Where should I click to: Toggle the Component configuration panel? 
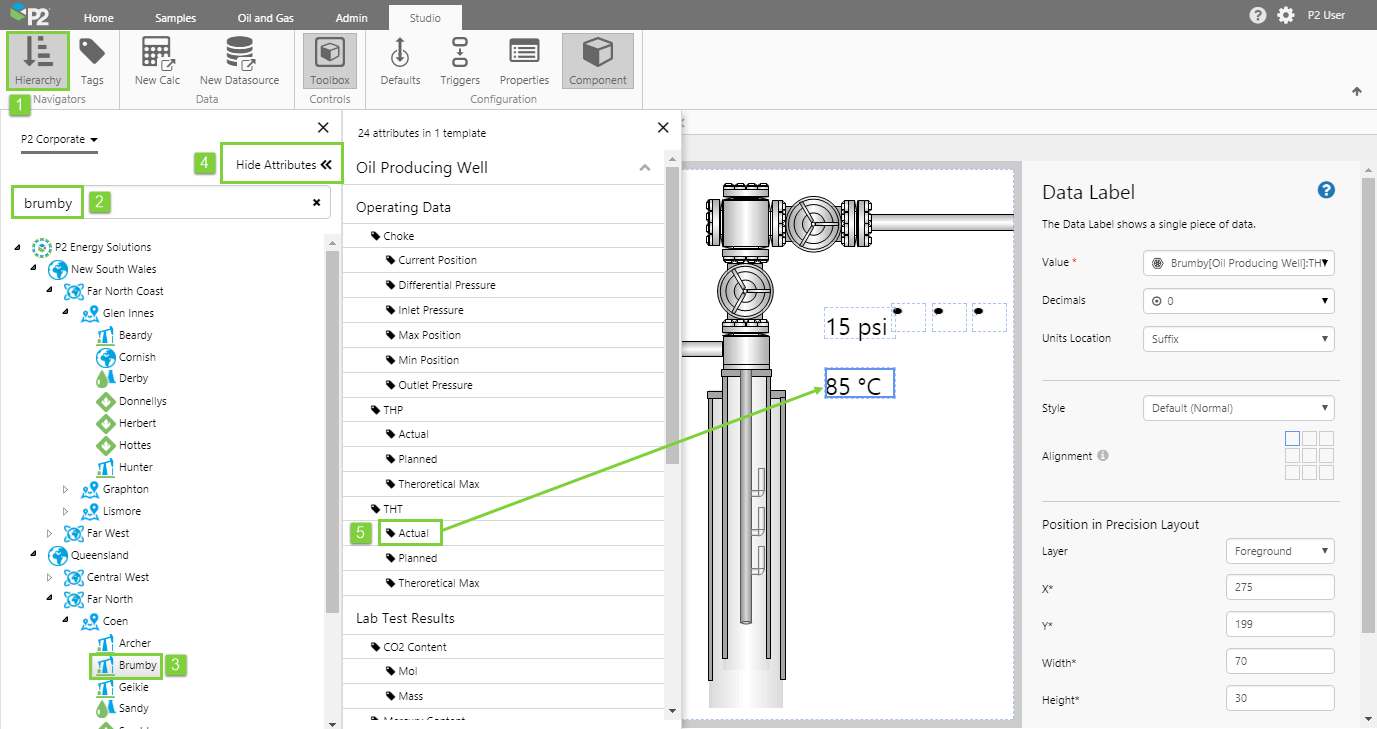click(x=598, y=61)
